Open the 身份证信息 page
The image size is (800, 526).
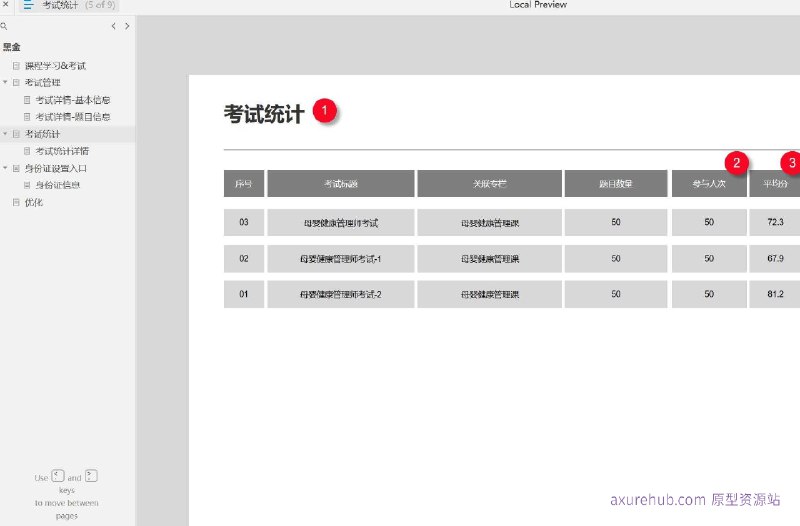pos(58,185)
